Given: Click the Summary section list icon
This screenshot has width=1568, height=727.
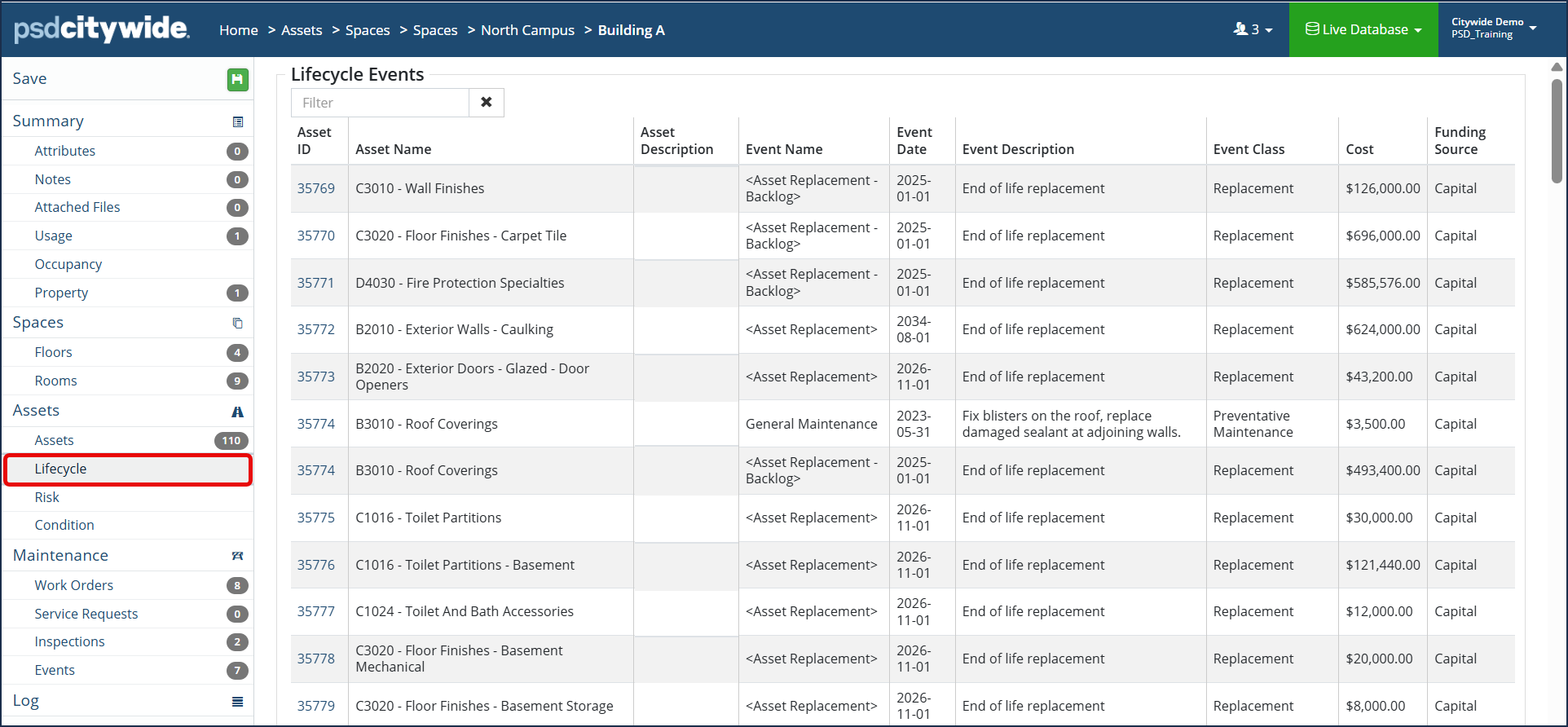Looking at the screenshot, I should coord(238,121).
